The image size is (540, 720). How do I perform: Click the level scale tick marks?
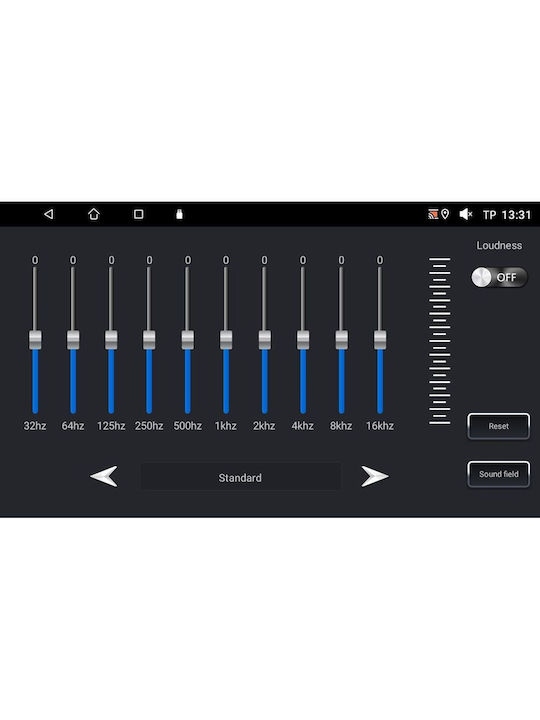click(x=439, y=341)
